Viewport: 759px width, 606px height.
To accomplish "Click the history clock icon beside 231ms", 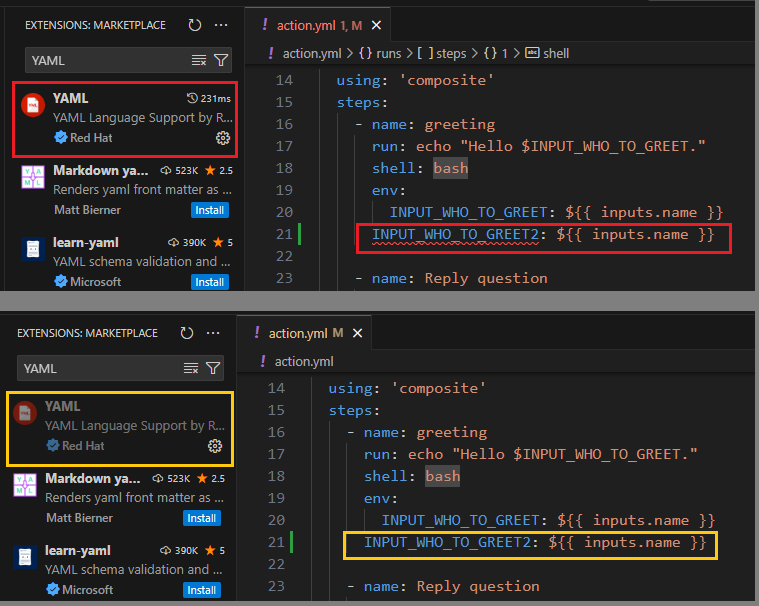I will pos(192,98).
